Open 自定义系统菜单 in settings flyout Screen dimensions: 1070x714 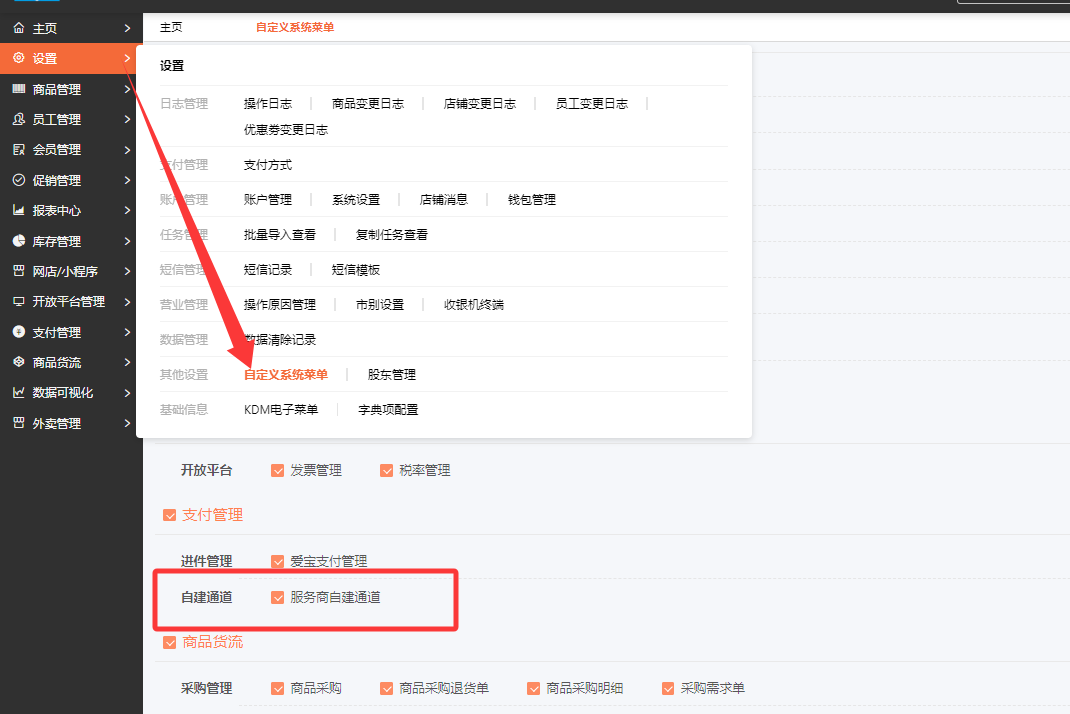point(286,375)
